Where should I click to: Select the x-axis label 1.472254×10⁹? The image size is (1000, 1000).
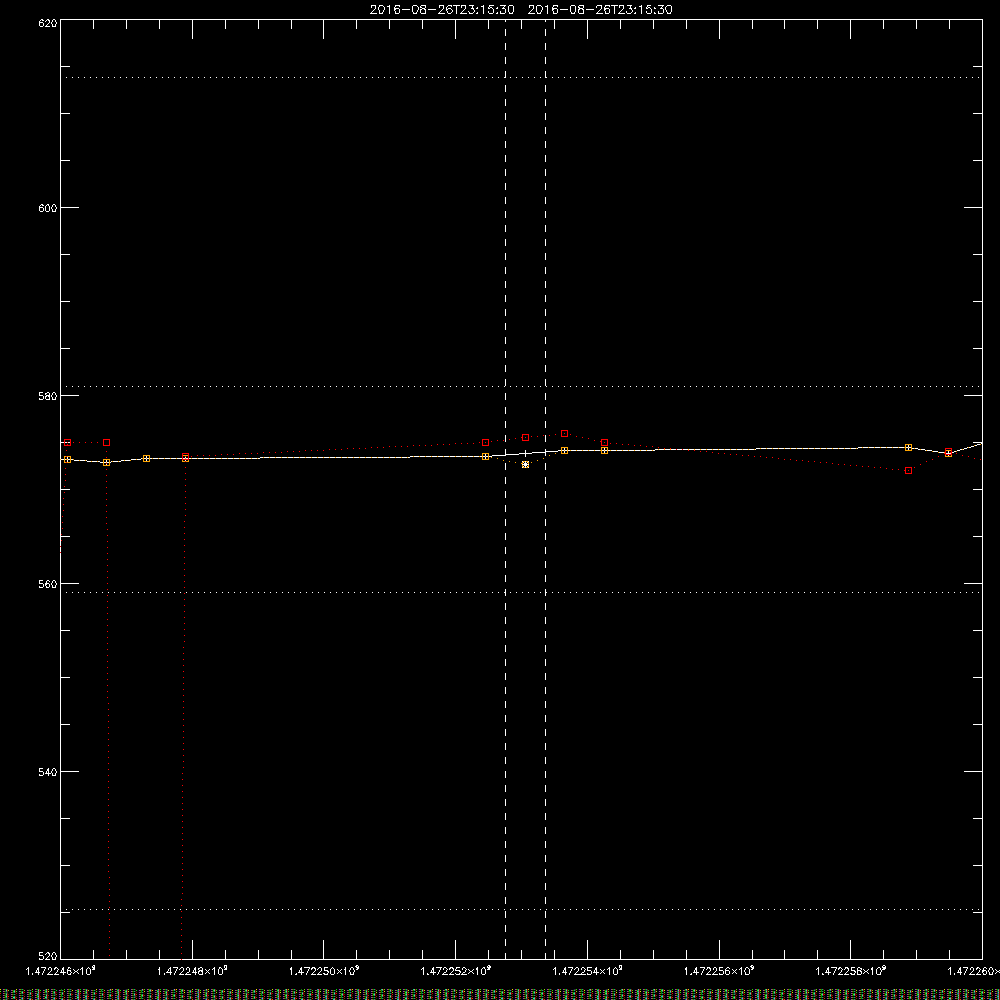(x=587, y=971)
